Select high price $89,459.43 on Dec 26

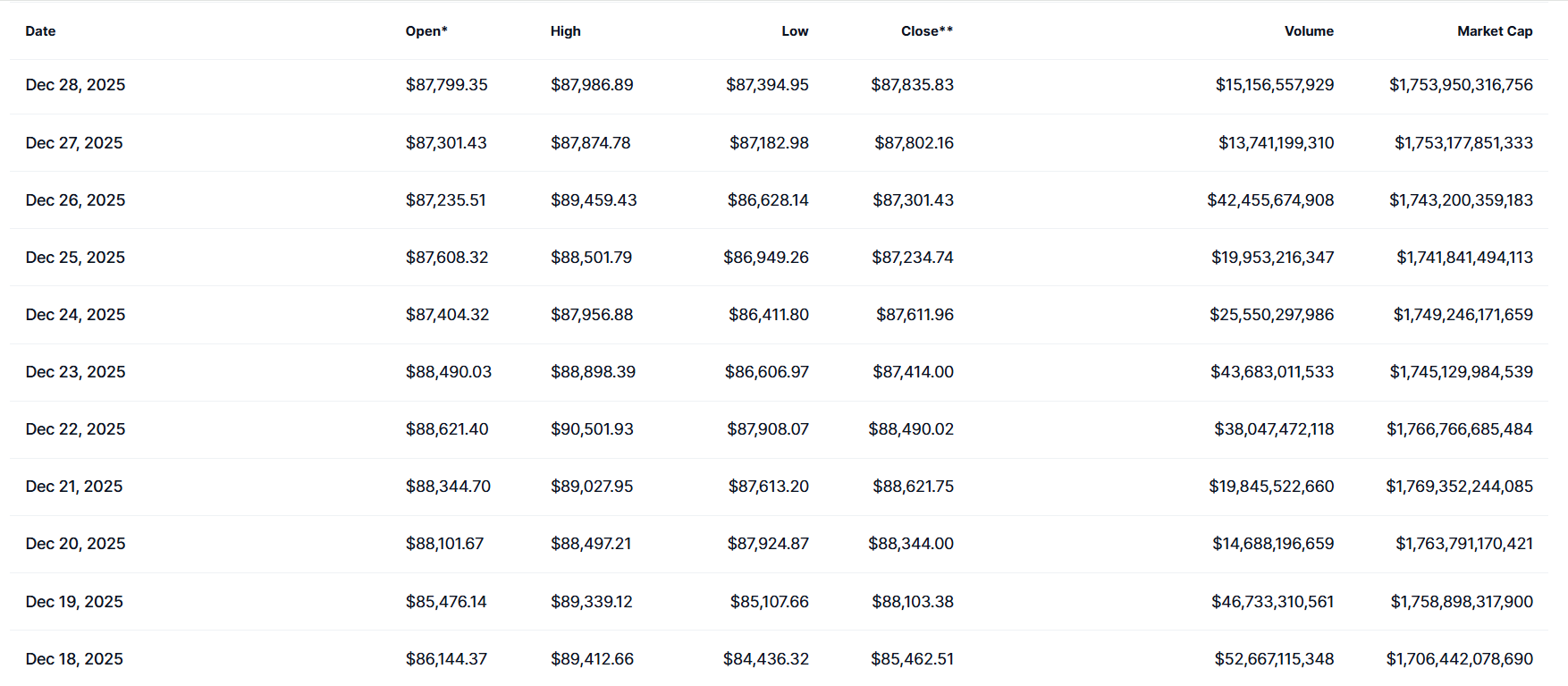[x=594, y=200]
